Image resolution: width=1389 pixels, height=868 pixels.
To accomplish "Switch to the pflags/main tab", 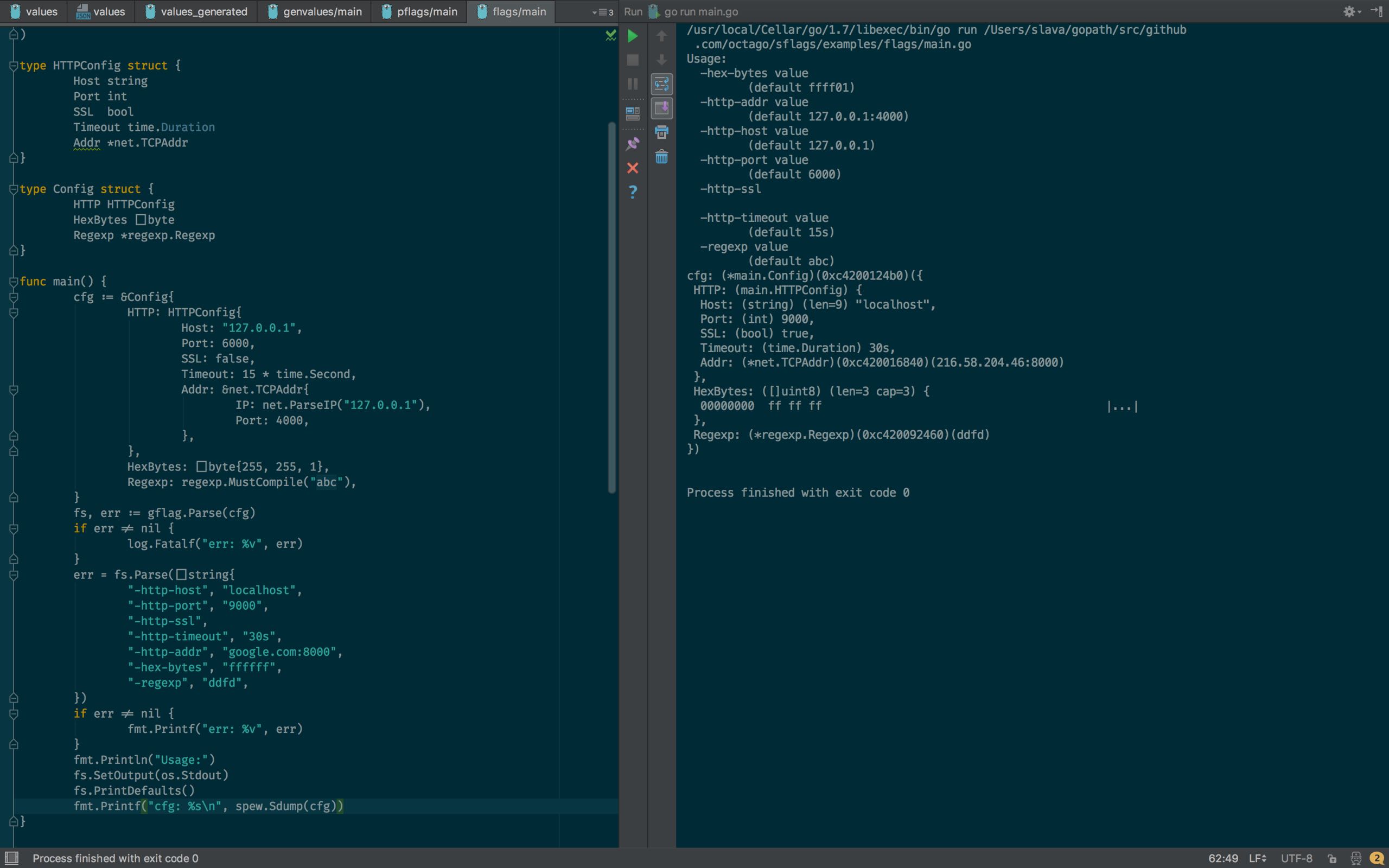I will 419,11.
